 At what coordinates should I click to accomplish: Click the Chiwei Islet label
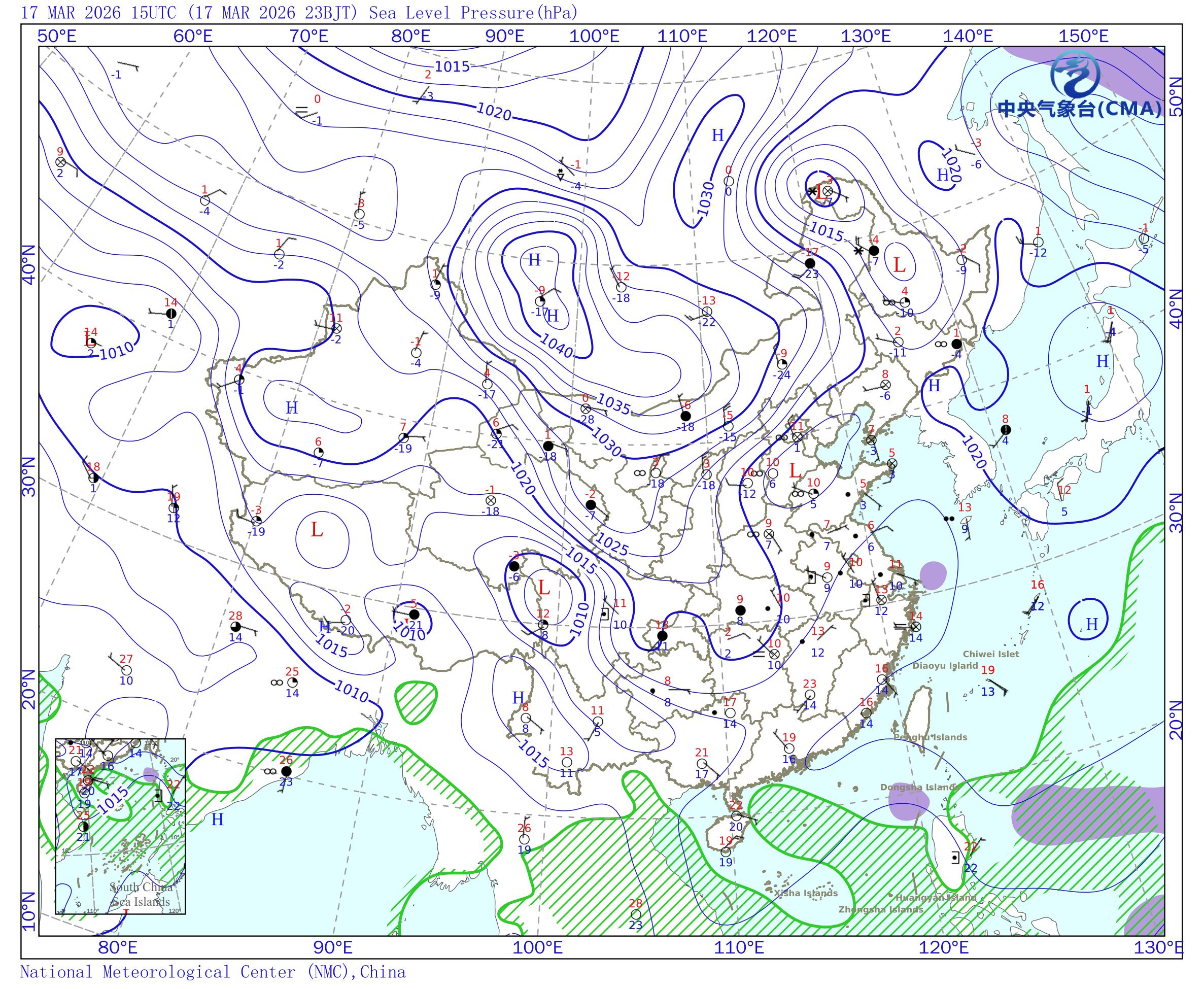click(990, 654)
